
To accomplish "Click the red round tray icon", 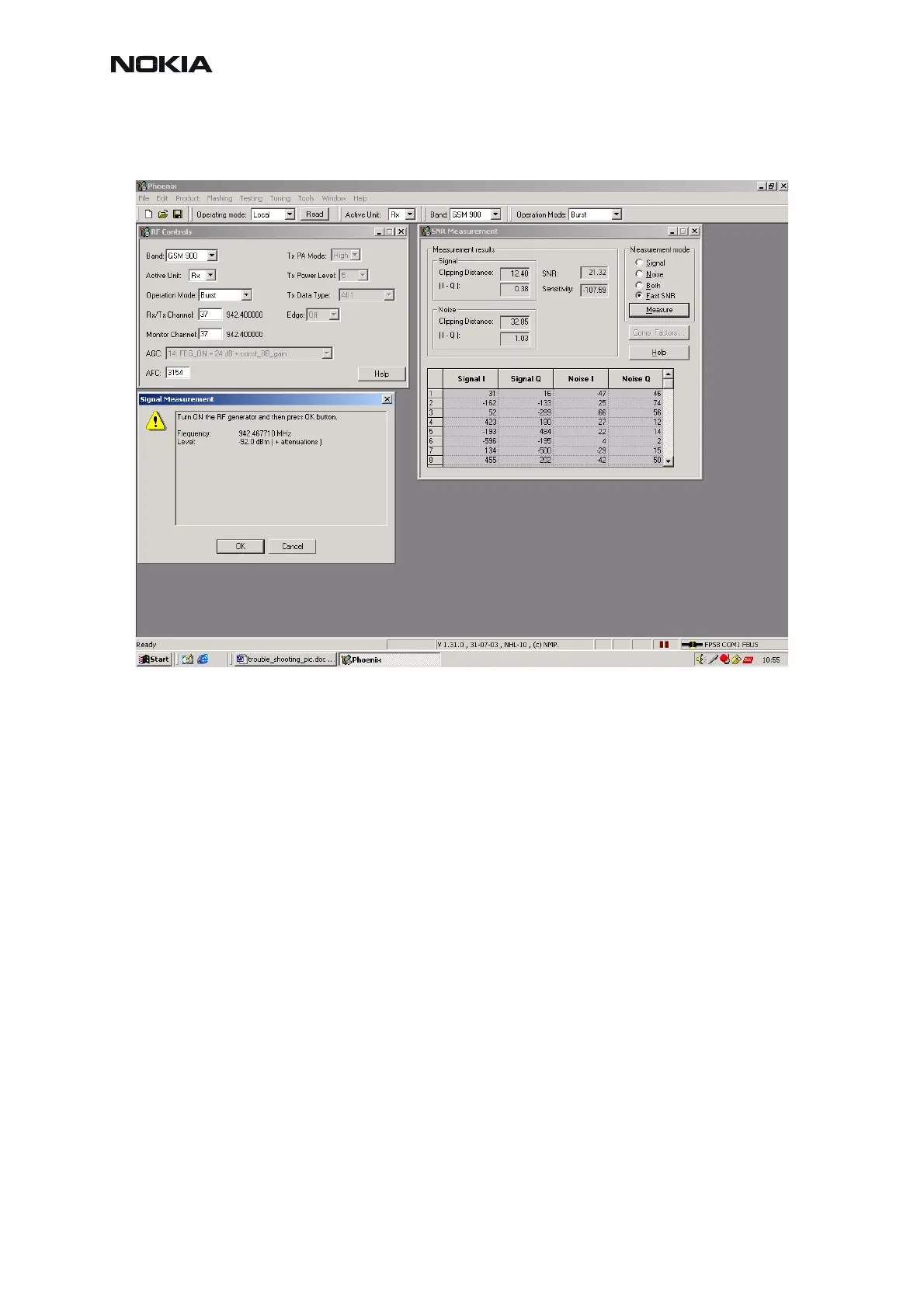I will click(724, 659).
